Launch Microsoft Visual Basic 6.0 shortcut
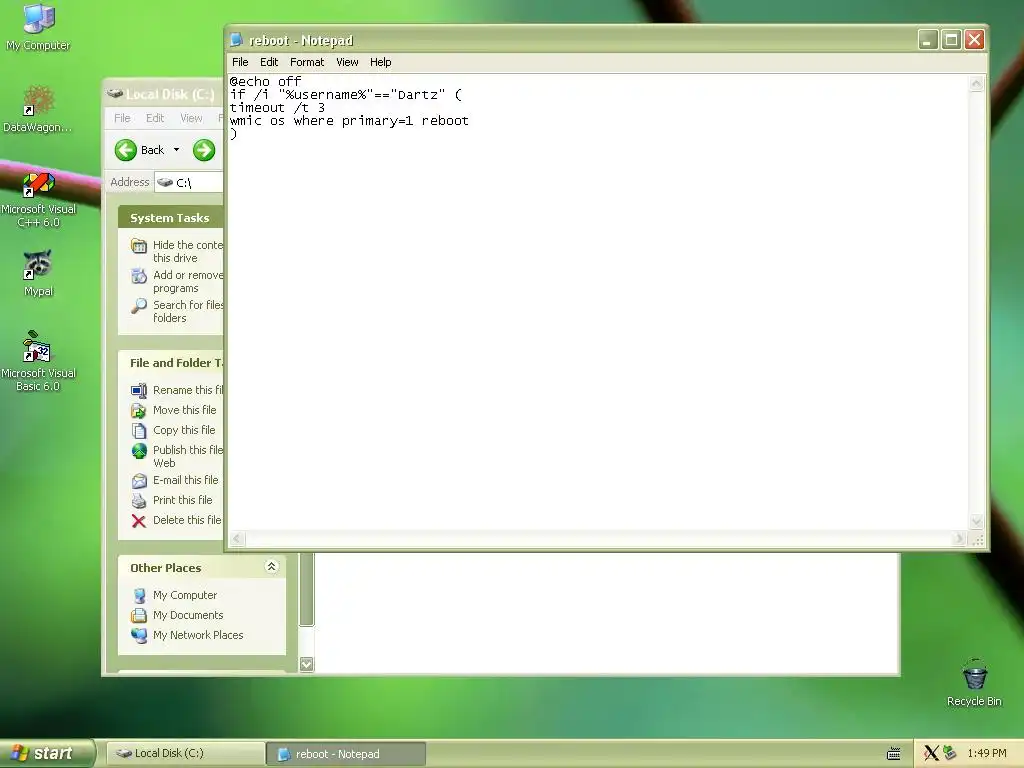 38,361
